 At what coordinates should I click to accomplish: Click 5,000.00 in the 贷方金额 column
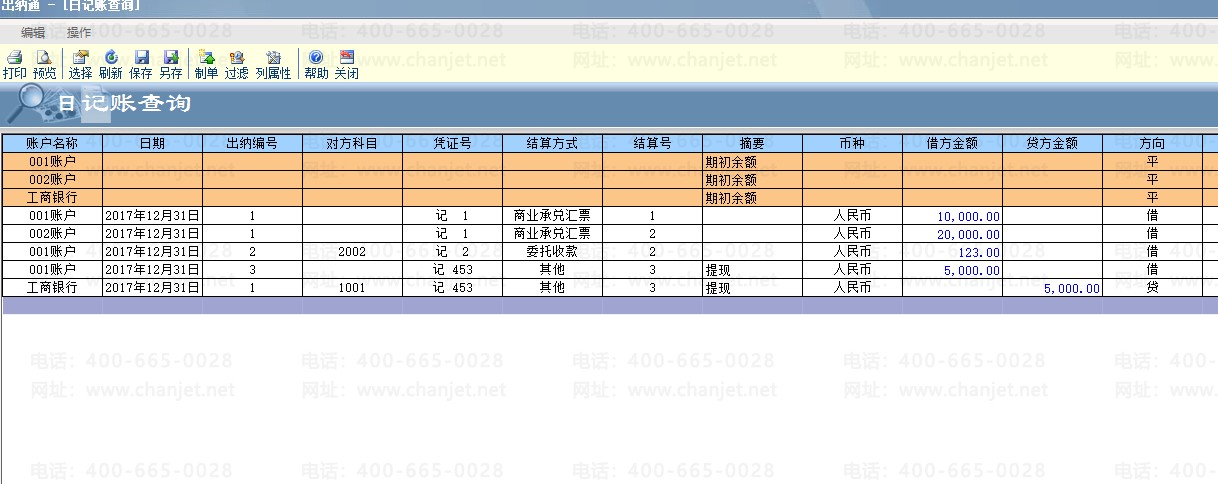coord(1052,288)
